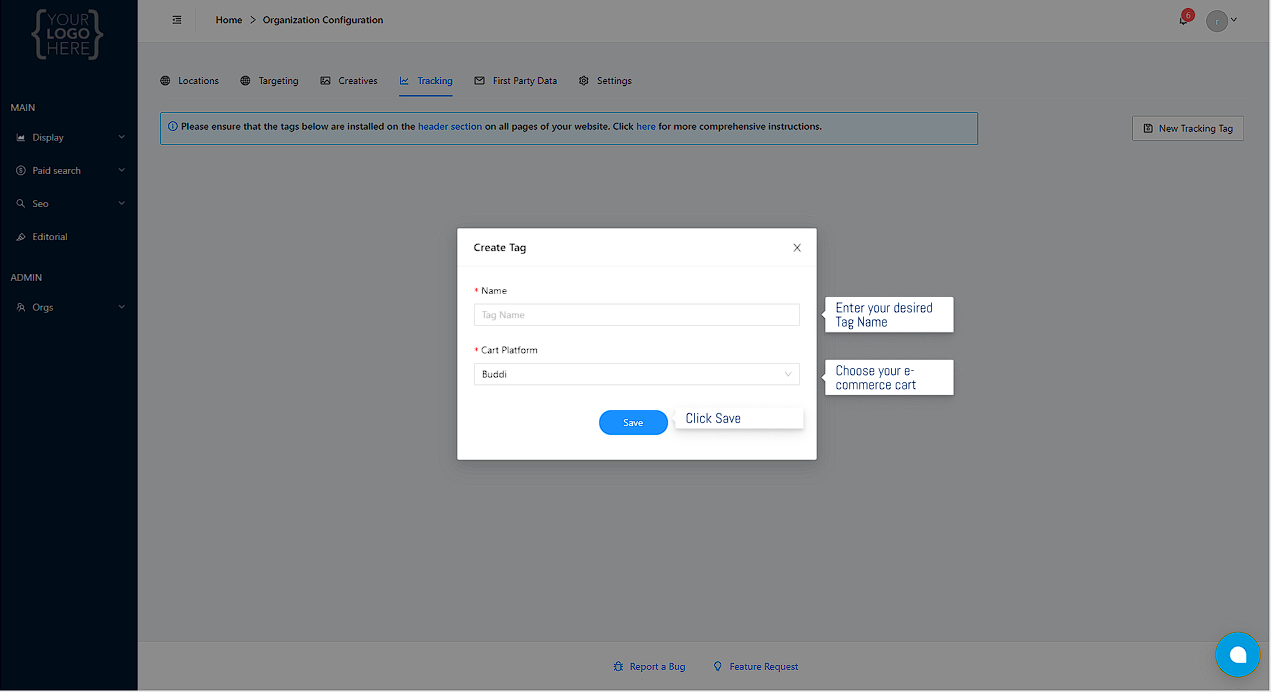Expand the Paid search sidebar menu

tap(69, 171)
